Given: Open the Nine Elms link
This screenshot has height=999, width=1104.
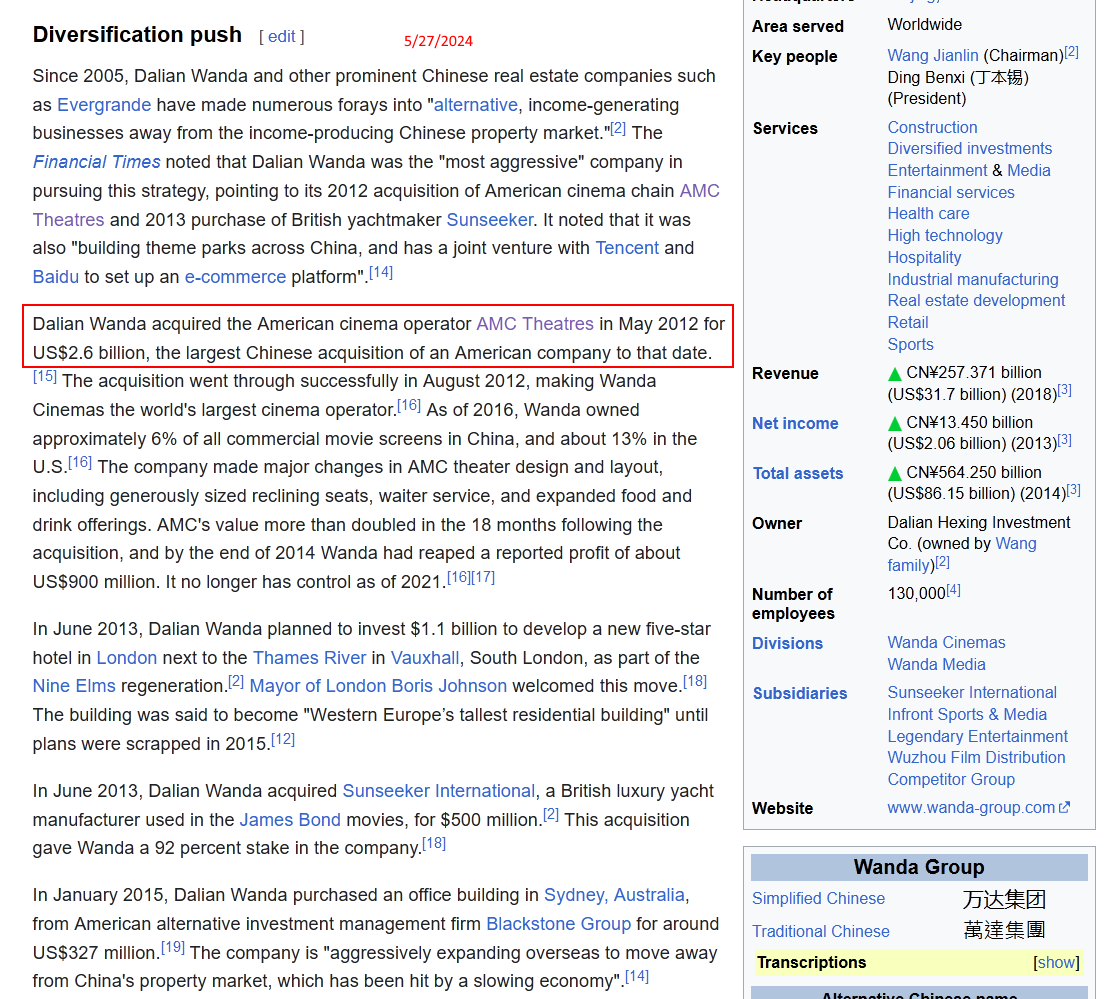Looking at the screenshot, I should [x=74, y=686].
